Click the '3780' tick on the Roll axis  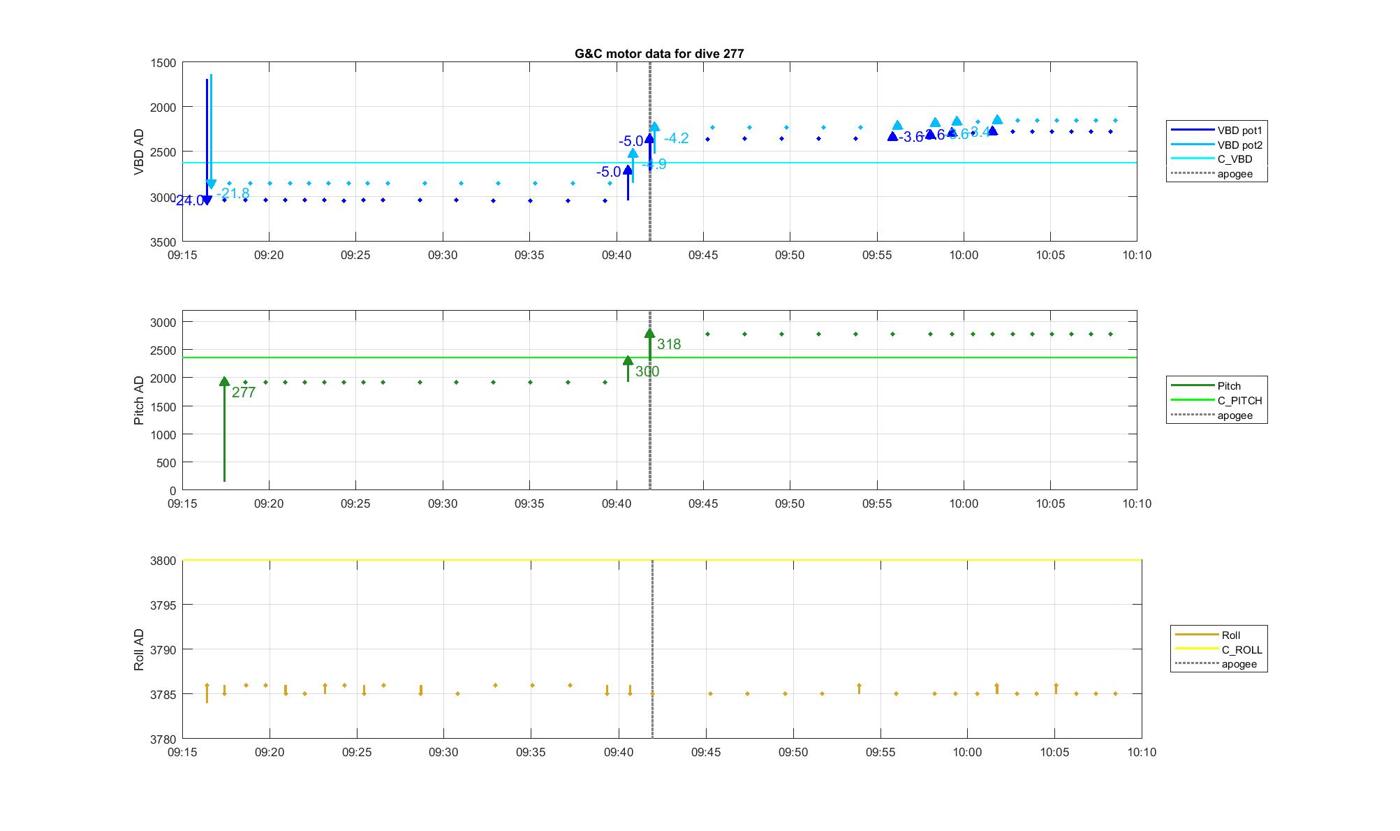pos(163,739)
